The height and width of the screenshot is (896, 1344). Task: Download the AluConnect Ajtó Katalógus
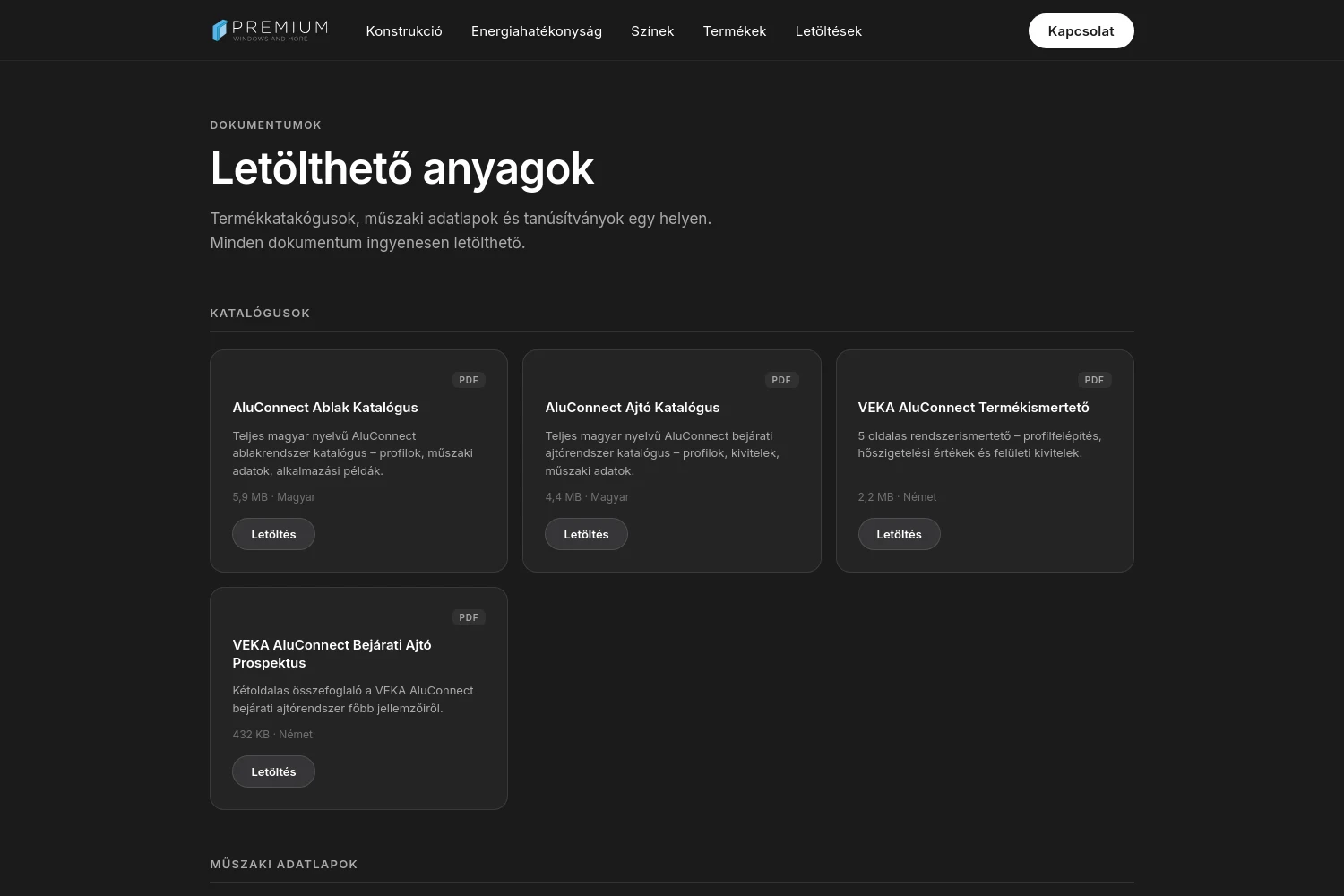(586, 534)
